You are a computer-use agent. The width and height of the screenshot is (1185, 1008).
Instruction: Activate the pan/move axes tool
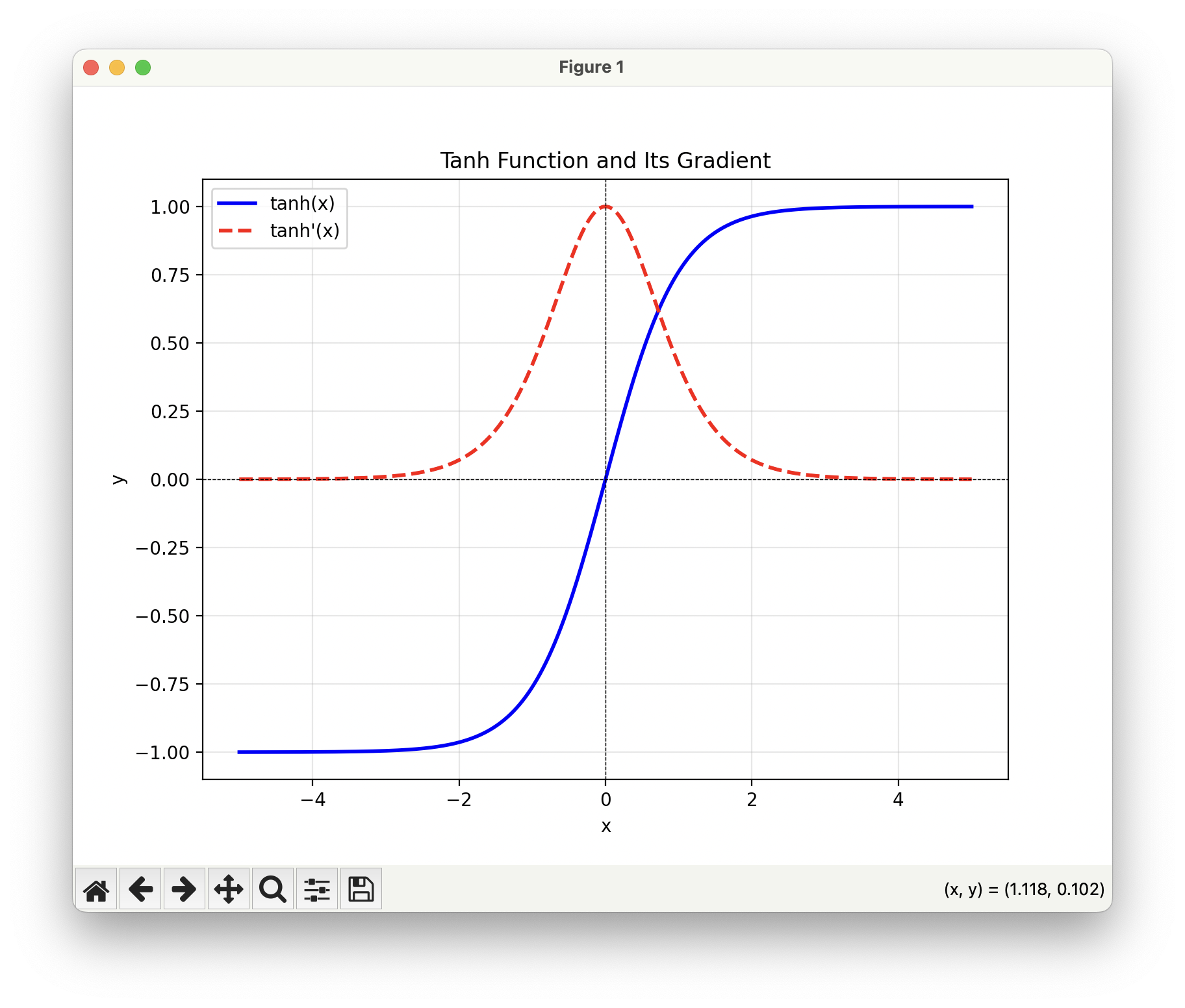(229, 889)
